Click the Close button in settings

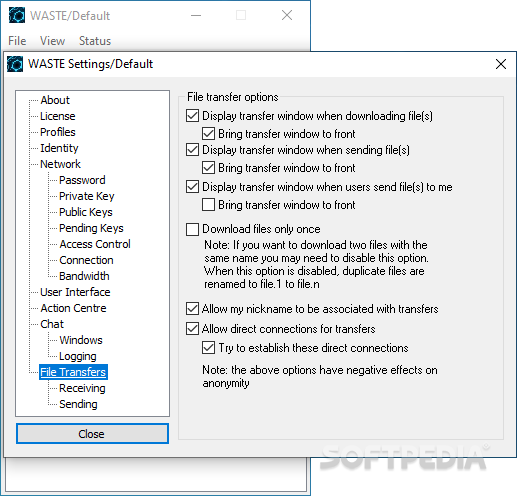pos(92,434)
